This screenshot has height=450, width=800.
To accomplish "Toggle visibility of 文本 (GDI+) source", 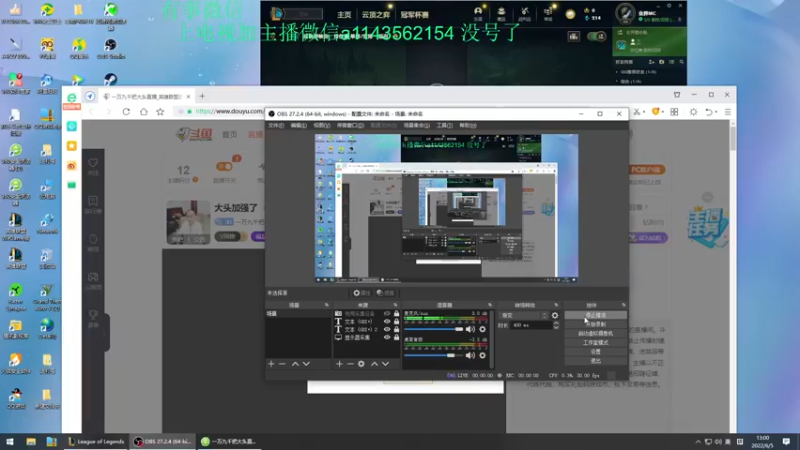I will [x=387, y=321].
